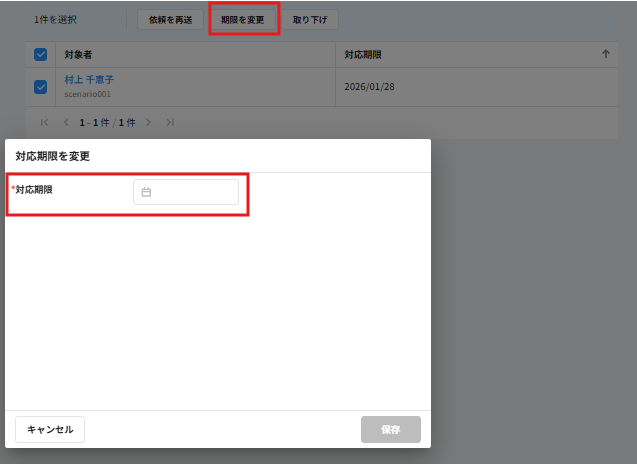Click the 取り下げ button
The image size is (637, 464).
pos(310,20)
